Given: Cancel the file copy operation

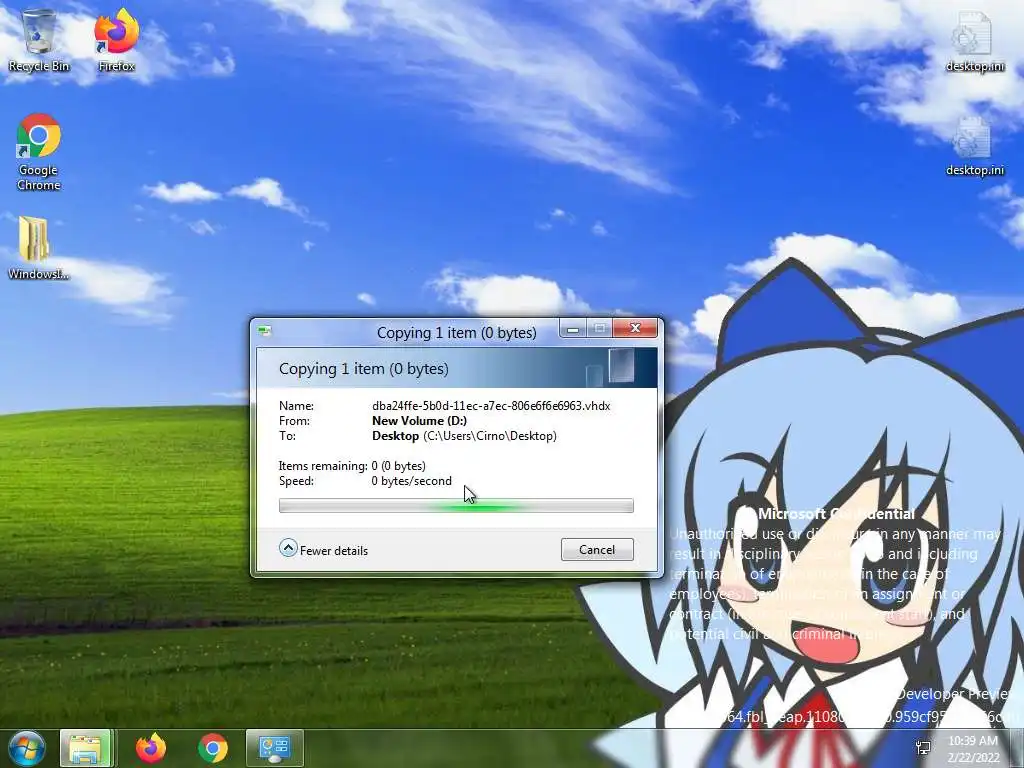Looking at the screenshot, I should pos(597,550).
